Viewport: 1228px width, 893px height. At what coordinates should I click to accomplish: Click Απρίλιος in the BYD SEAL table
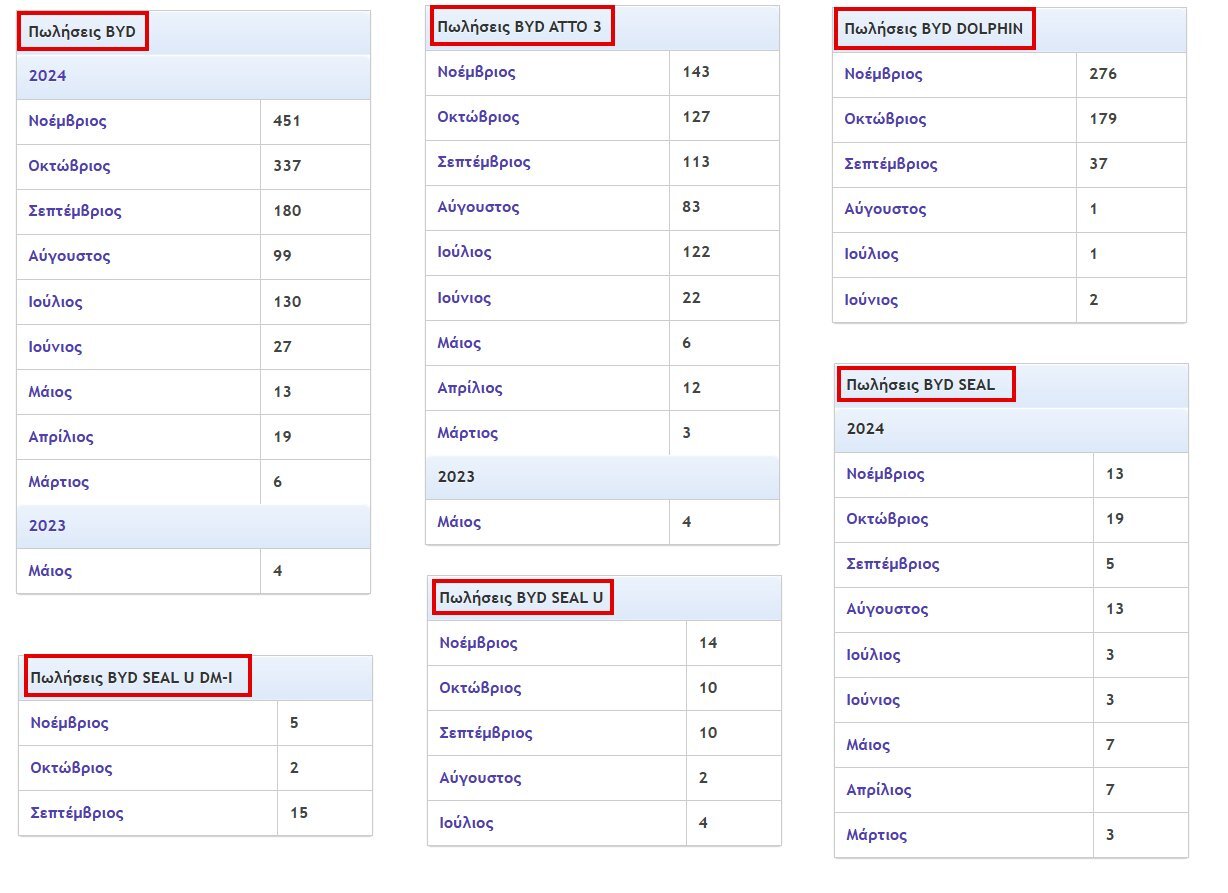tap(879, 790)
